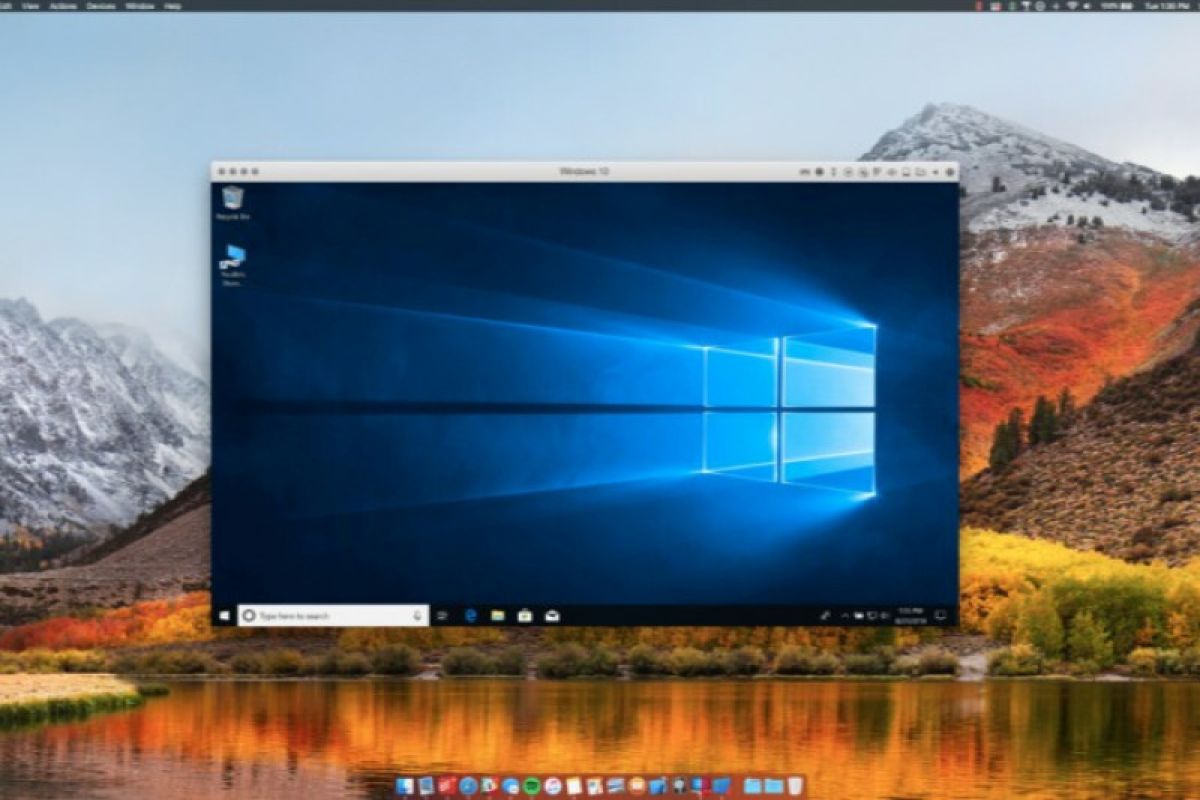
Task: Open Finder from the macOS Dock
Action: point(404,786)
